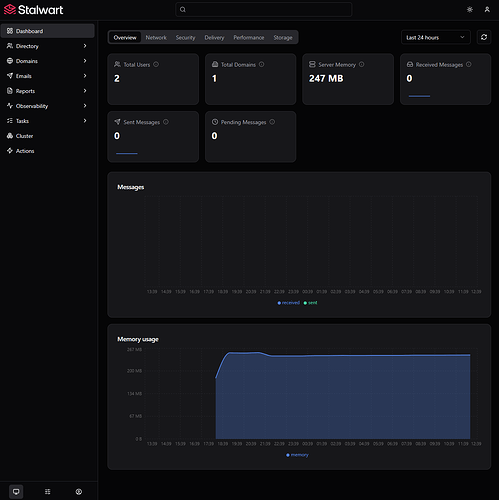Click the Server Memory database icon
499x500 pixels.
click(x=312, y=64)
